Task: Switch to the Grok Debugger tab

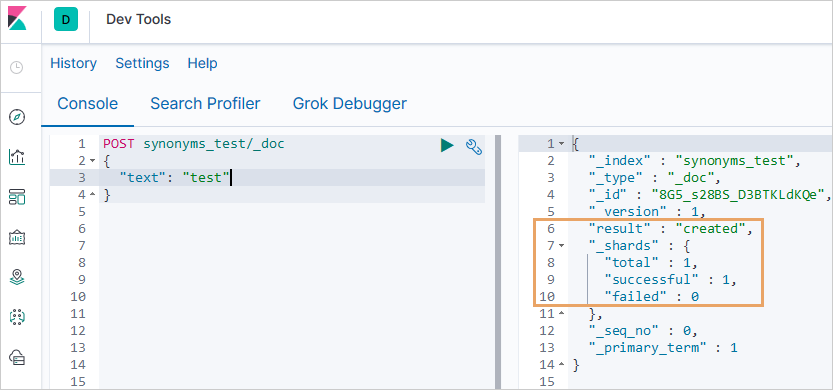Action: pyautogui.click(x=350, y=104)
